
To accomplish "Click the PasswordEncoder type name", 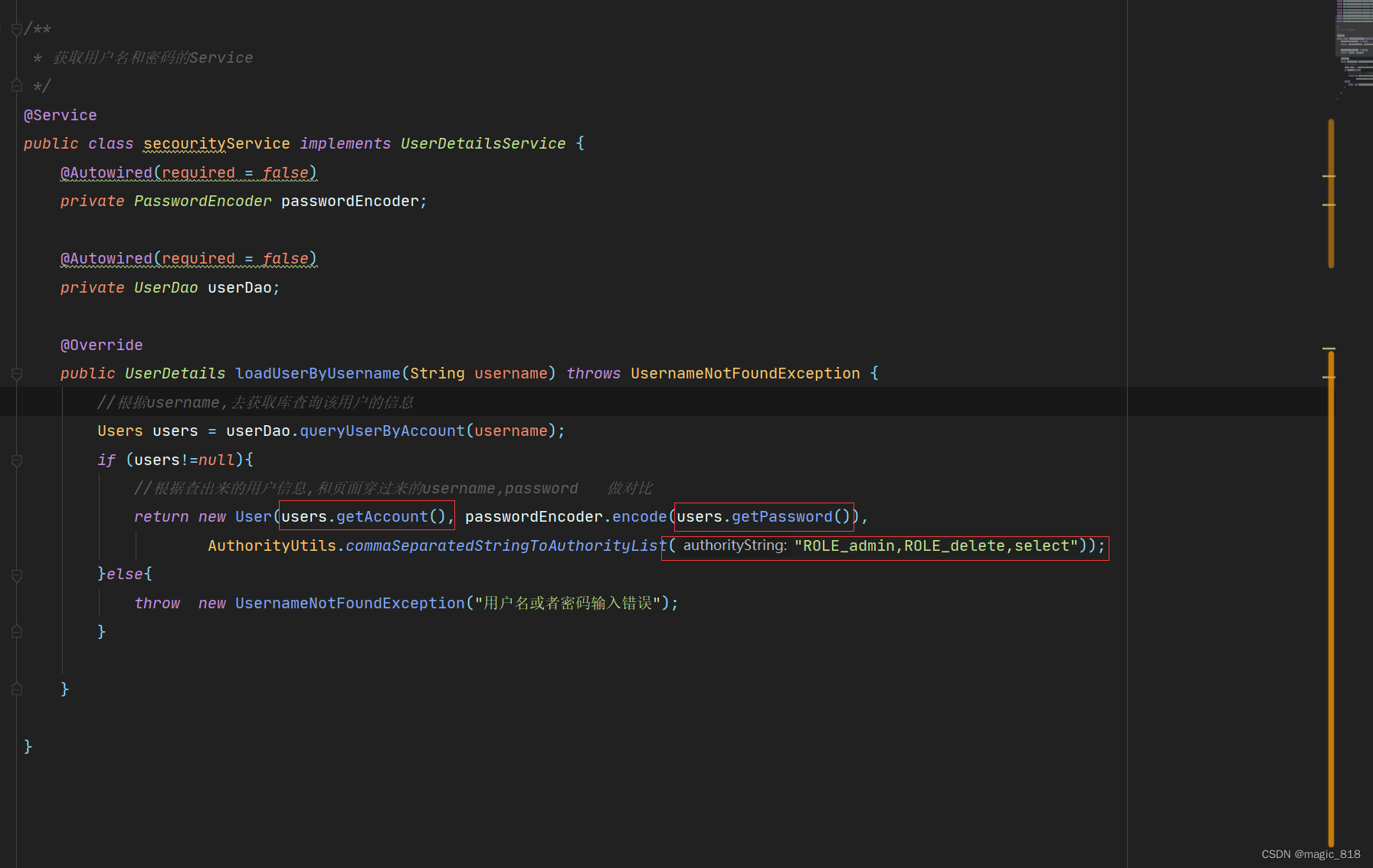I will 203,201.
